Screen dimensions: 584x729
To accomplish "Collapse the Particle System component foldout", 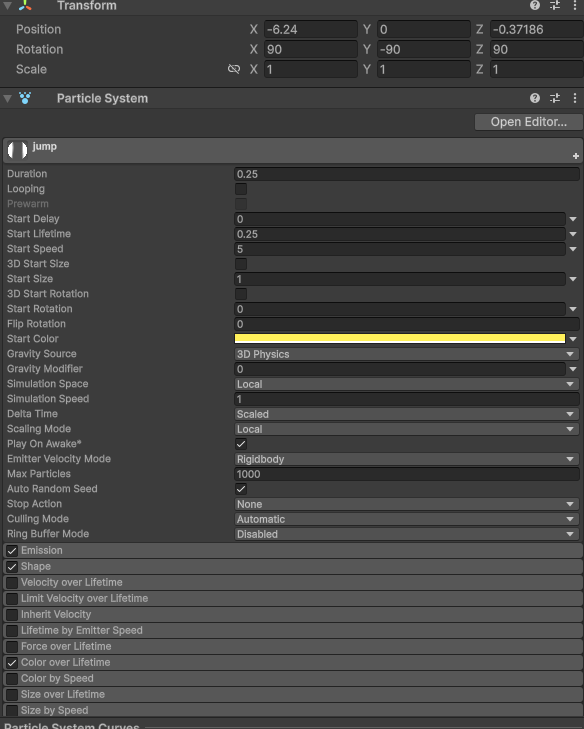I will (x=7, y=99).
